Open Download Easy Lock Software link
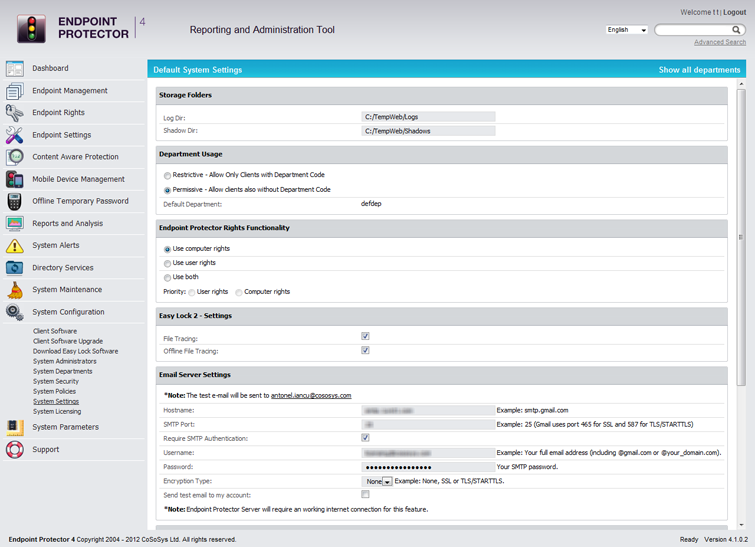Image resolution: width=755 pixels, height=547 pixels. pos(76,352)
